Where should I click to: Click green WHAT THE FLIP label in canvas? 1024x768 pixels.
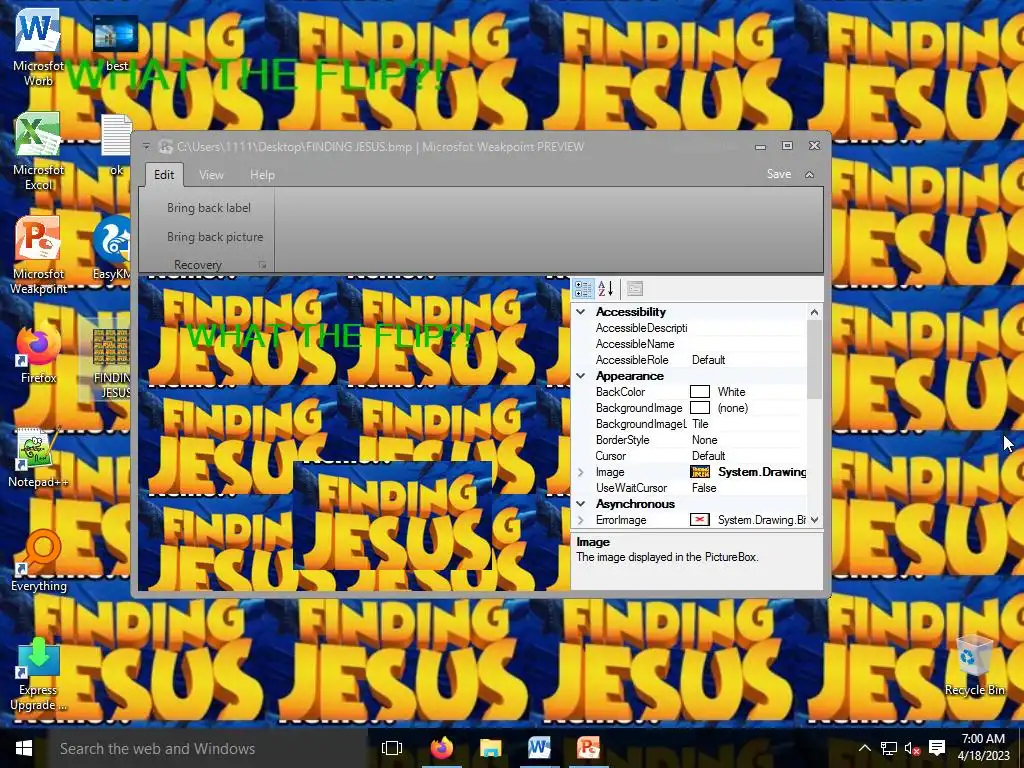pos(329,336)
